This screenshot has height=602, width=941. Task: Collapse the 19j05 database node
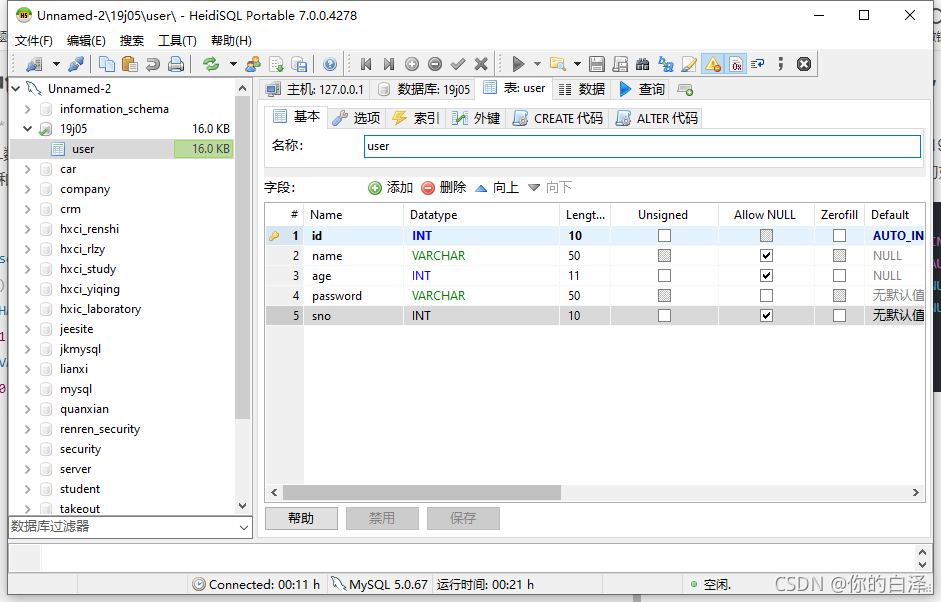(x=28, y=128)
